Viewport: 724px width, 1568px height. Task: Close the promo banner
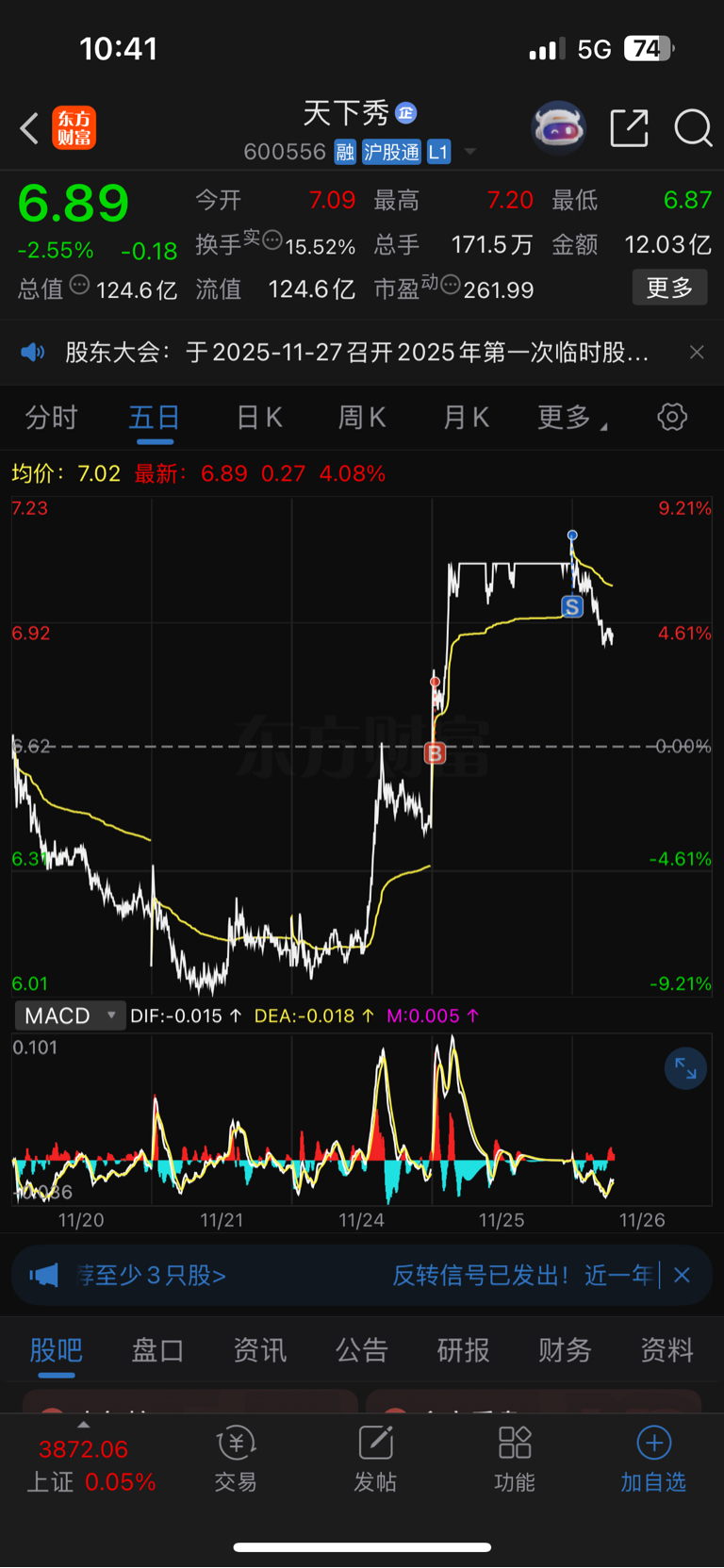pyautogui.click(x=683, y=1276)
